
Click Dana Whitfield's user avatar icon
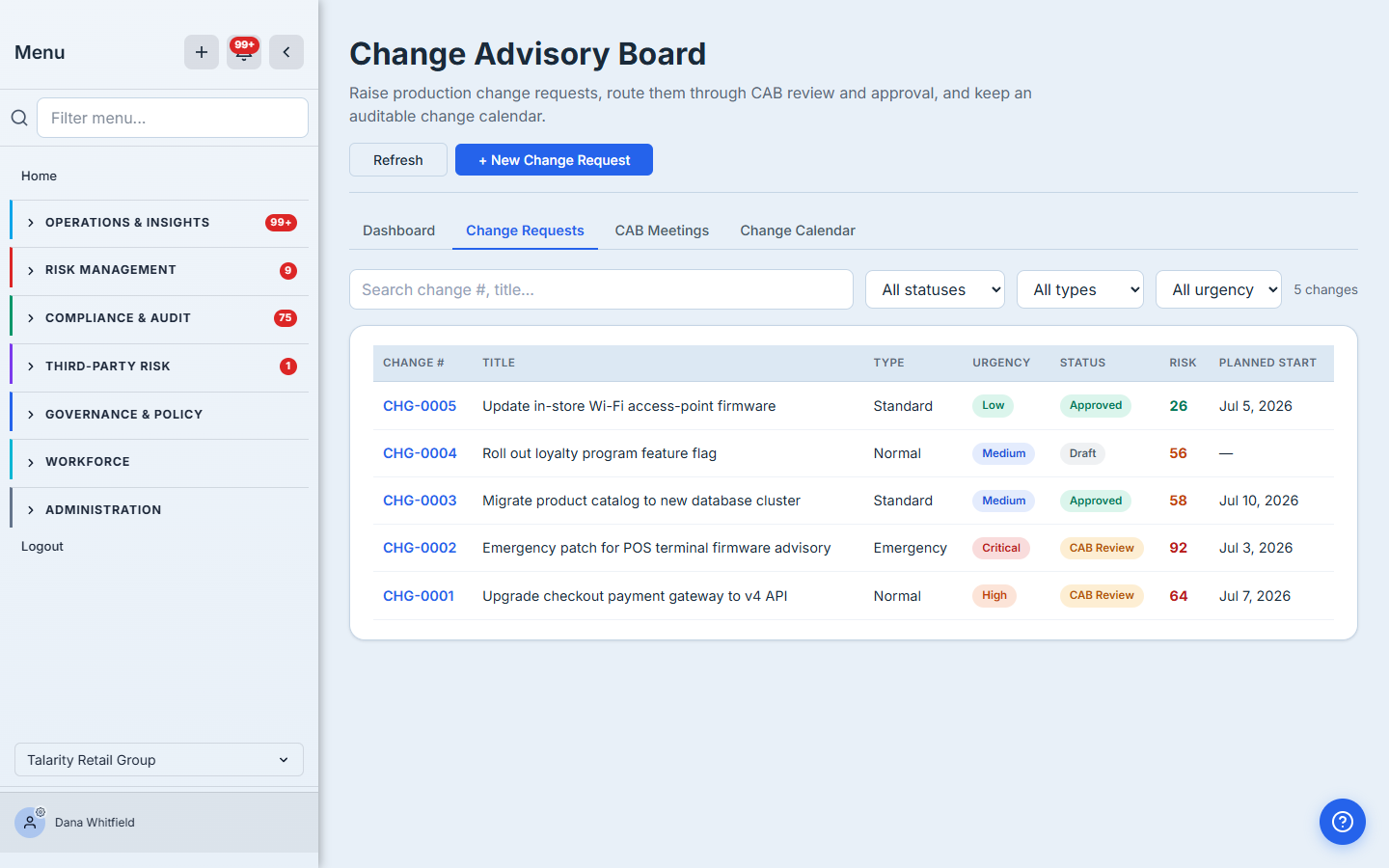[30, 823]
